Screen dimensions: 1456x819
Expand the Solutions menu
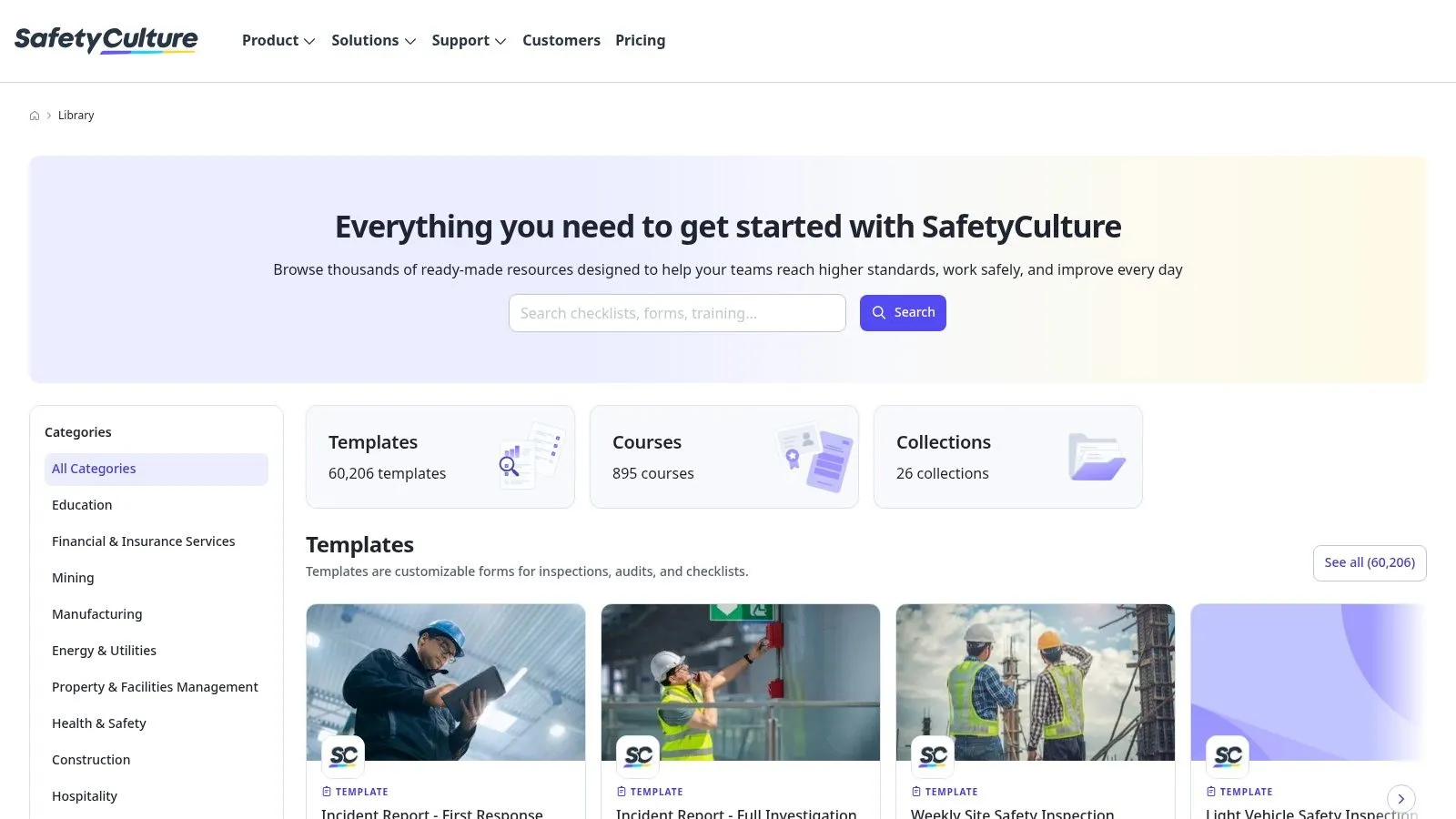tap(374, 41)
